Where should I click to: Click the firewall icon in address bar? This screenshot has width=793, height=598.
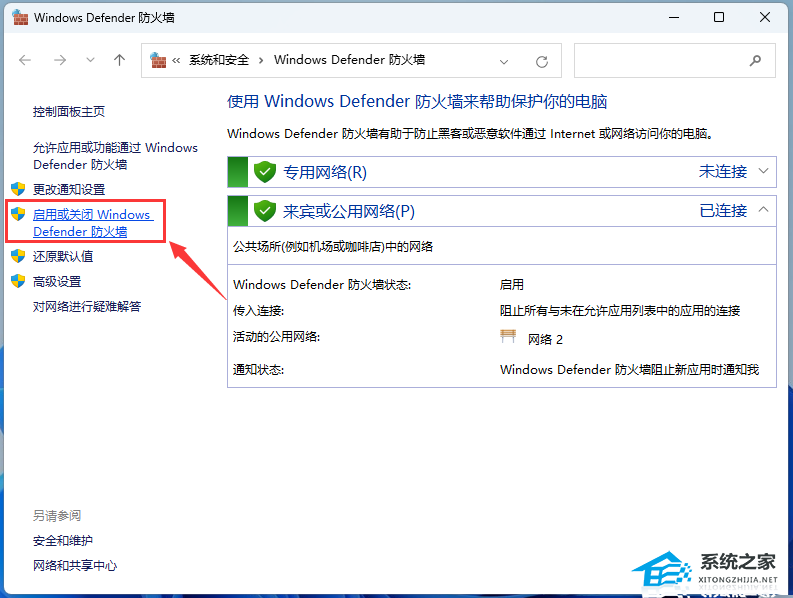[158, 60]
